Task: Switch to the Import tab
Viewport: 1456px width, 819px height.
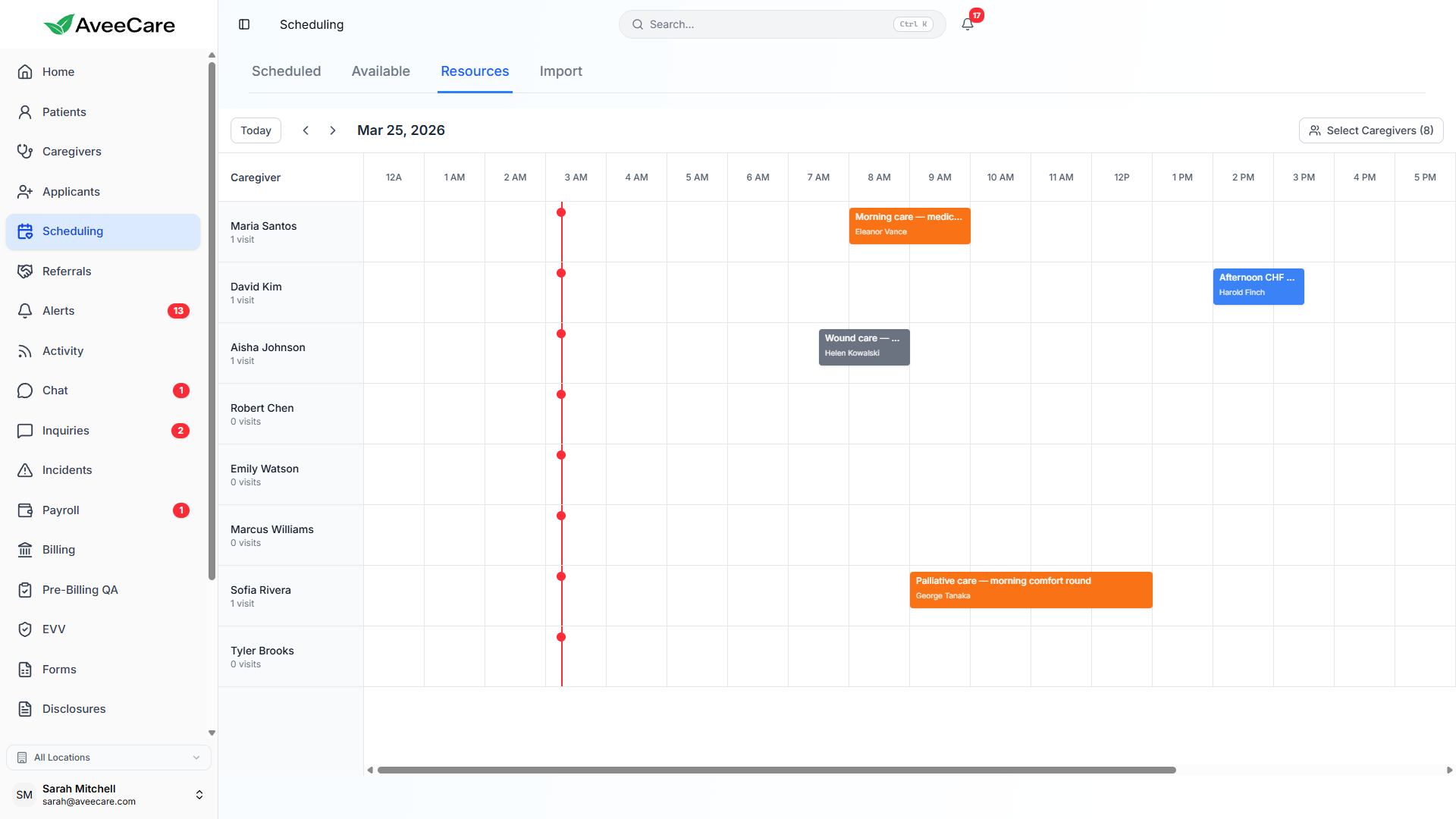Action: point(560,71)
